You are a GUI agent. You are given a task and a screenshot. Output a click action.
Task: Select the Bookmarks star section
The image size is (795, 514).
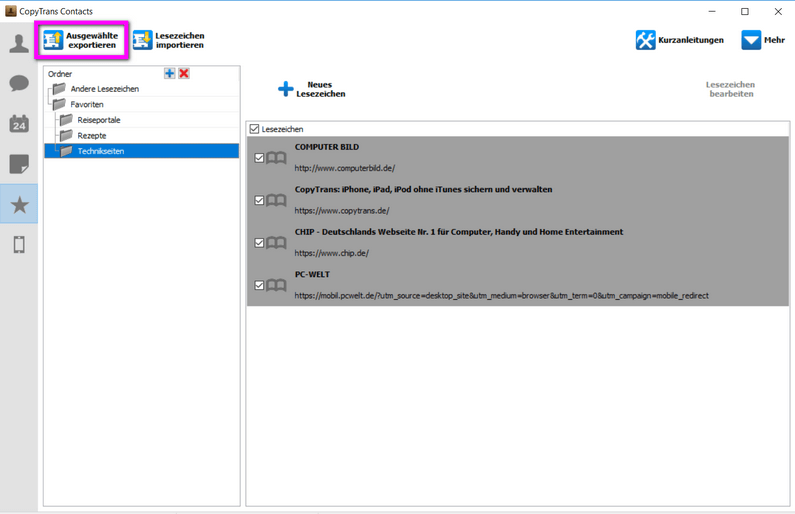tap(19, 205)
